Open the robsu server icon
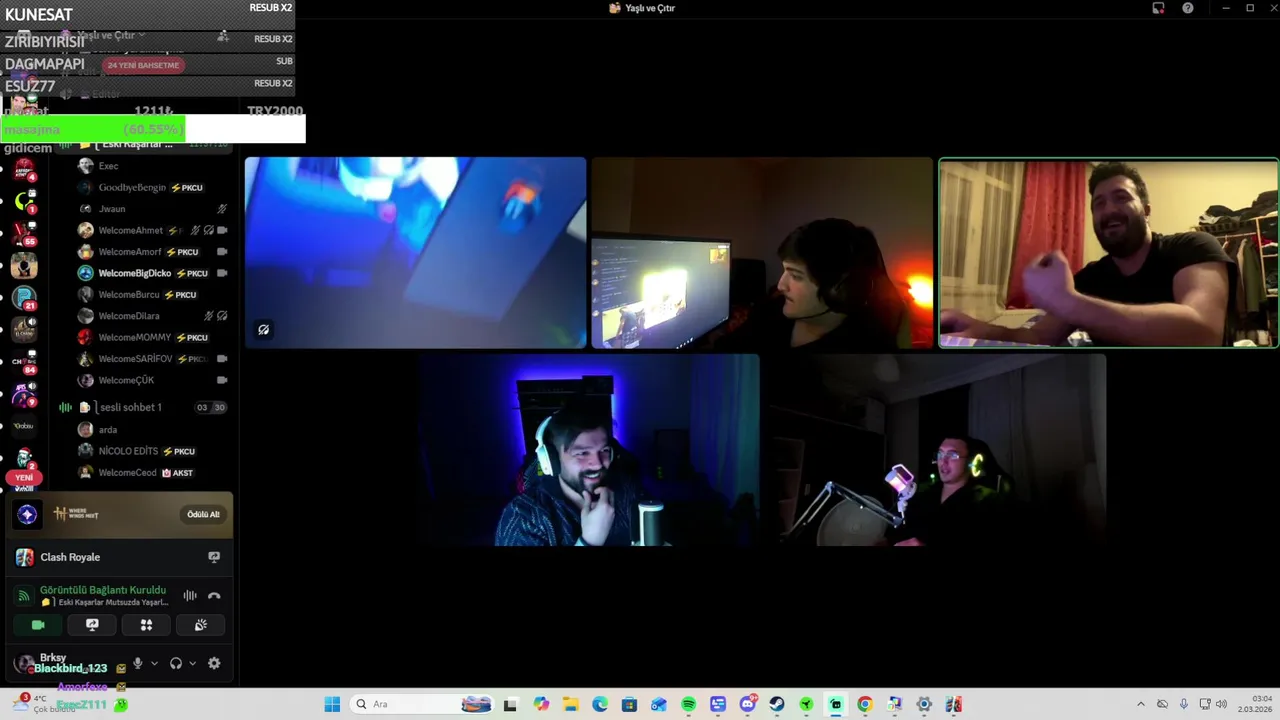 [24, 426]
